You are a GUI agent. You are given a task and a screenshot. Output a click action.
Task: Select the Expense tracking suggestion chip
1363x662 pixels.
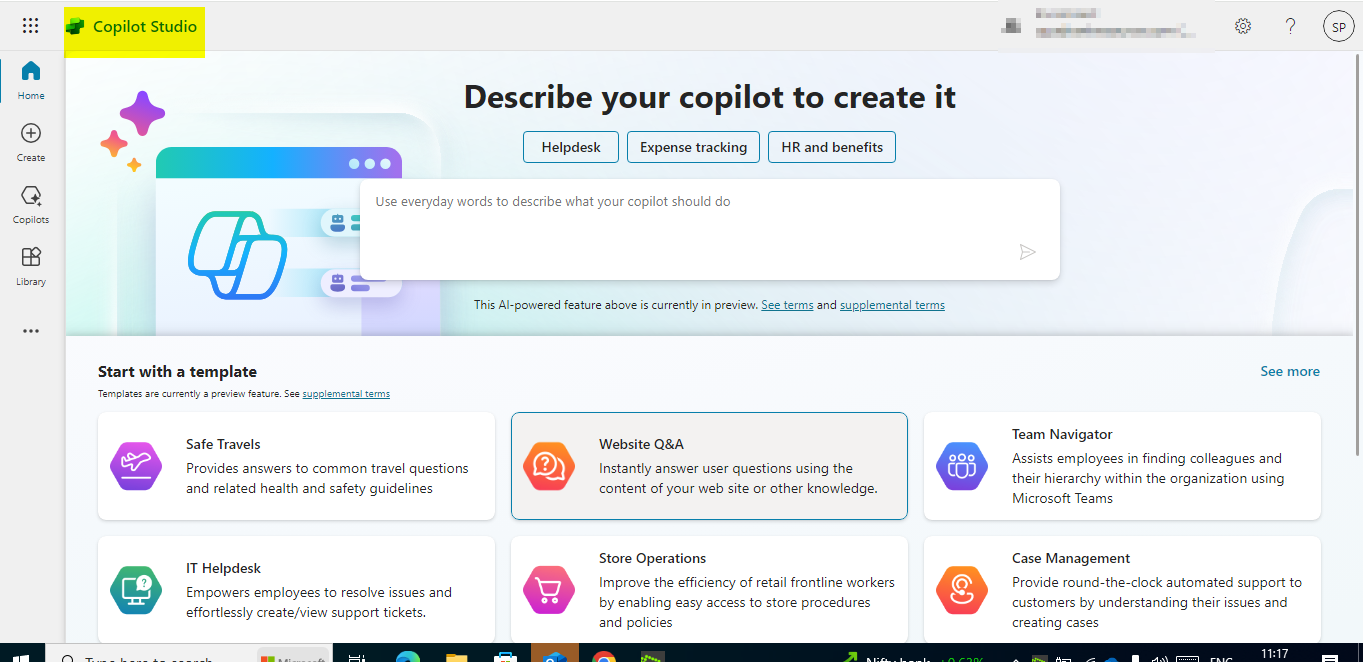click(693, 147)
